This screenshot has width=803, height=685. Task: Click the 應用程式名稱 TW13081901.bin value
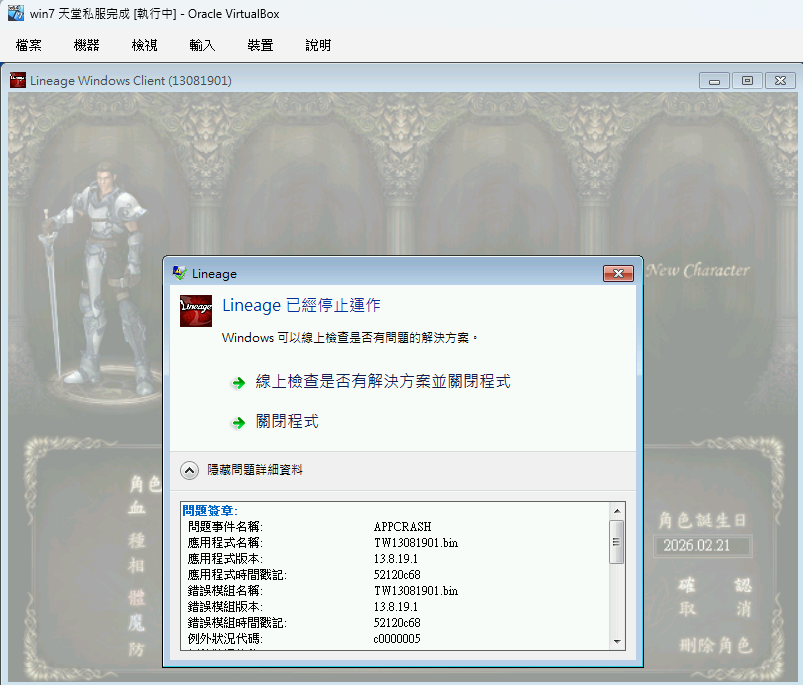[x=416, y=543]
